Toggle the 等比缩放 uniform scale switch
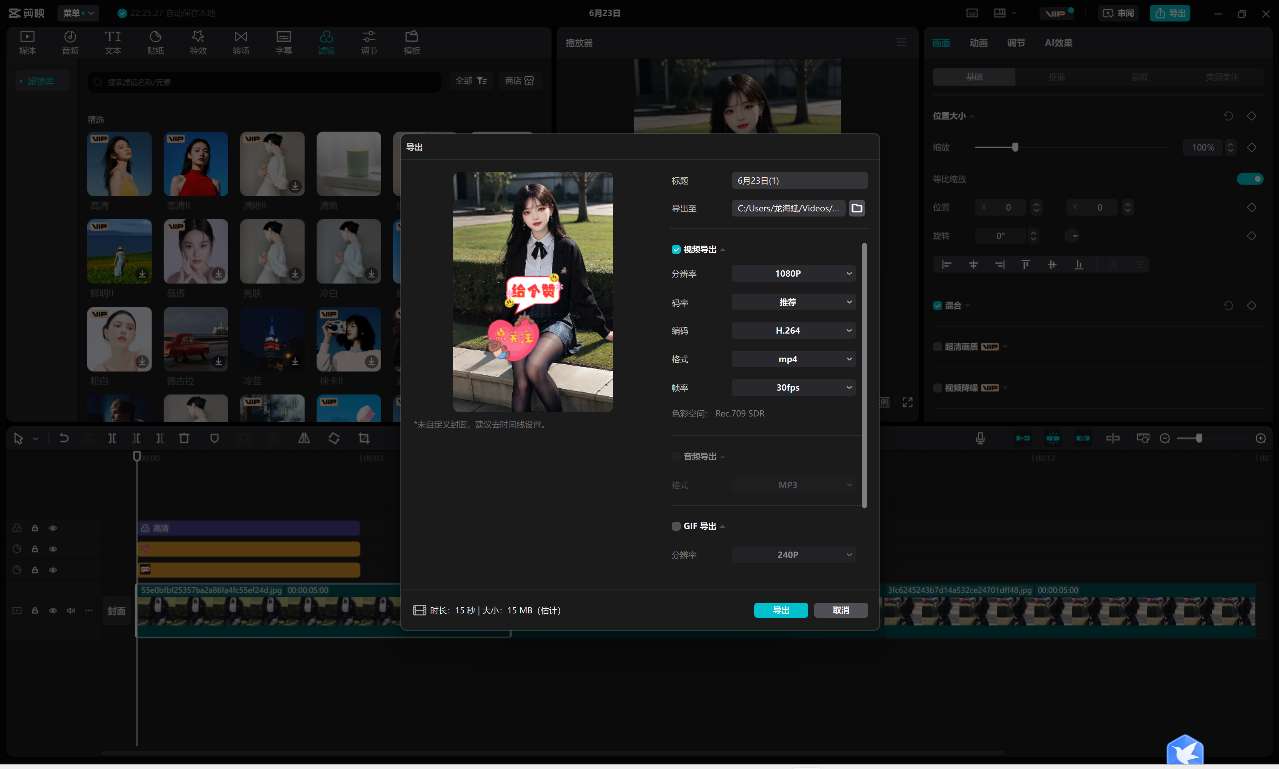This screenshot has height=769, width=1279. 1249,179
